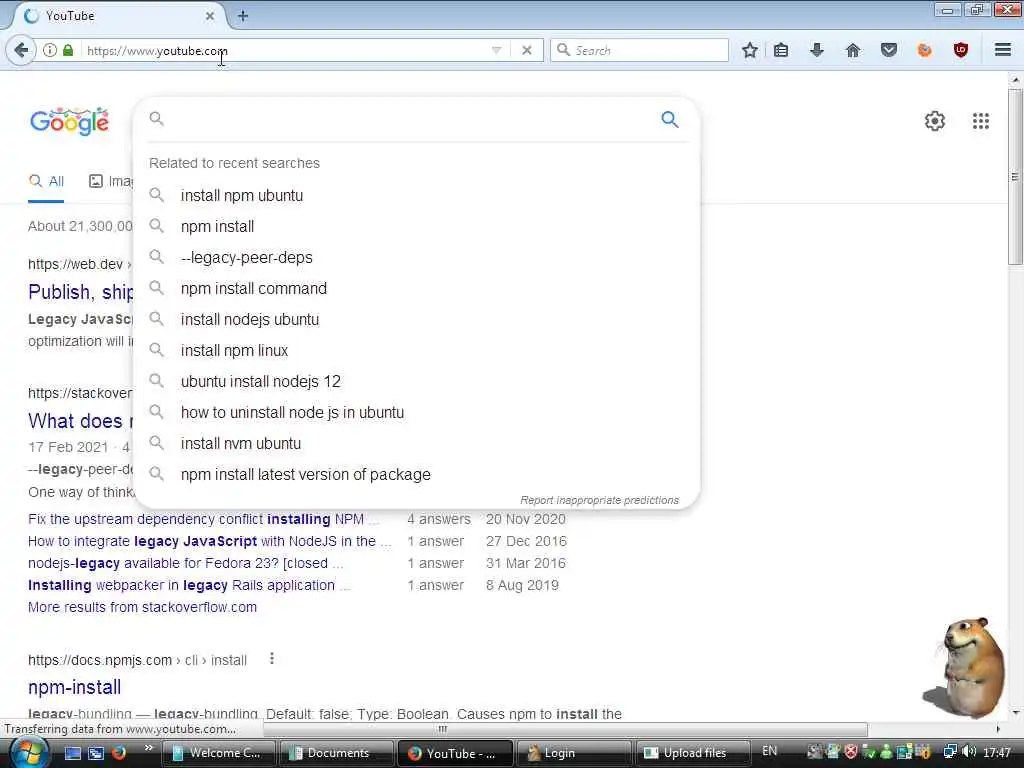This screenshot has width=1024, height=768.
Task: Click into the Firefox Search box
Action: [x=640, y=50]
